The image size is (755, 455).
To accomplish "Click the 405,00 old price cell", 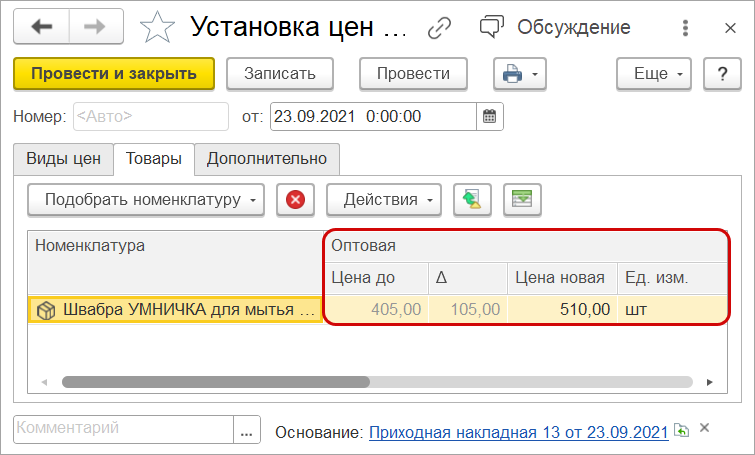I will point(377,309).
